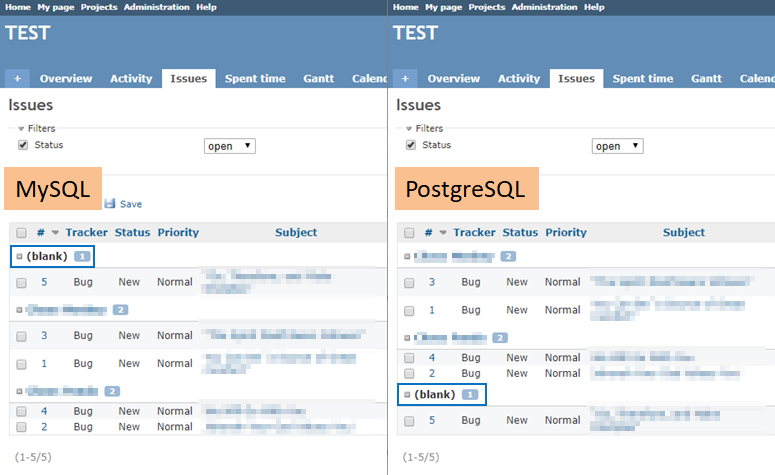Collapse the group above issue 3 in MySQL window

[x=19, y=310]
